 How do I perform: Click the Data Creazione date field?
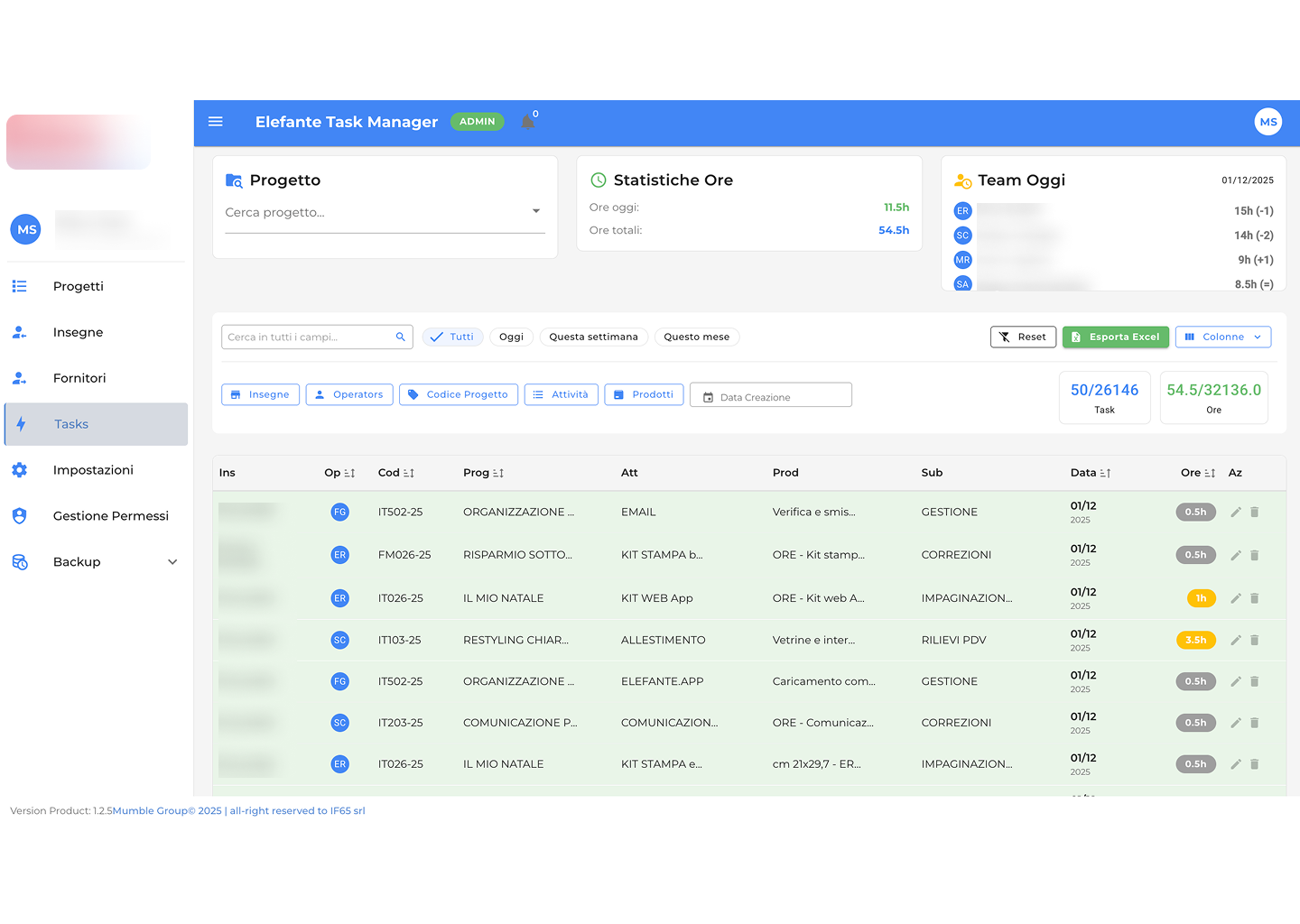point(771,396)
